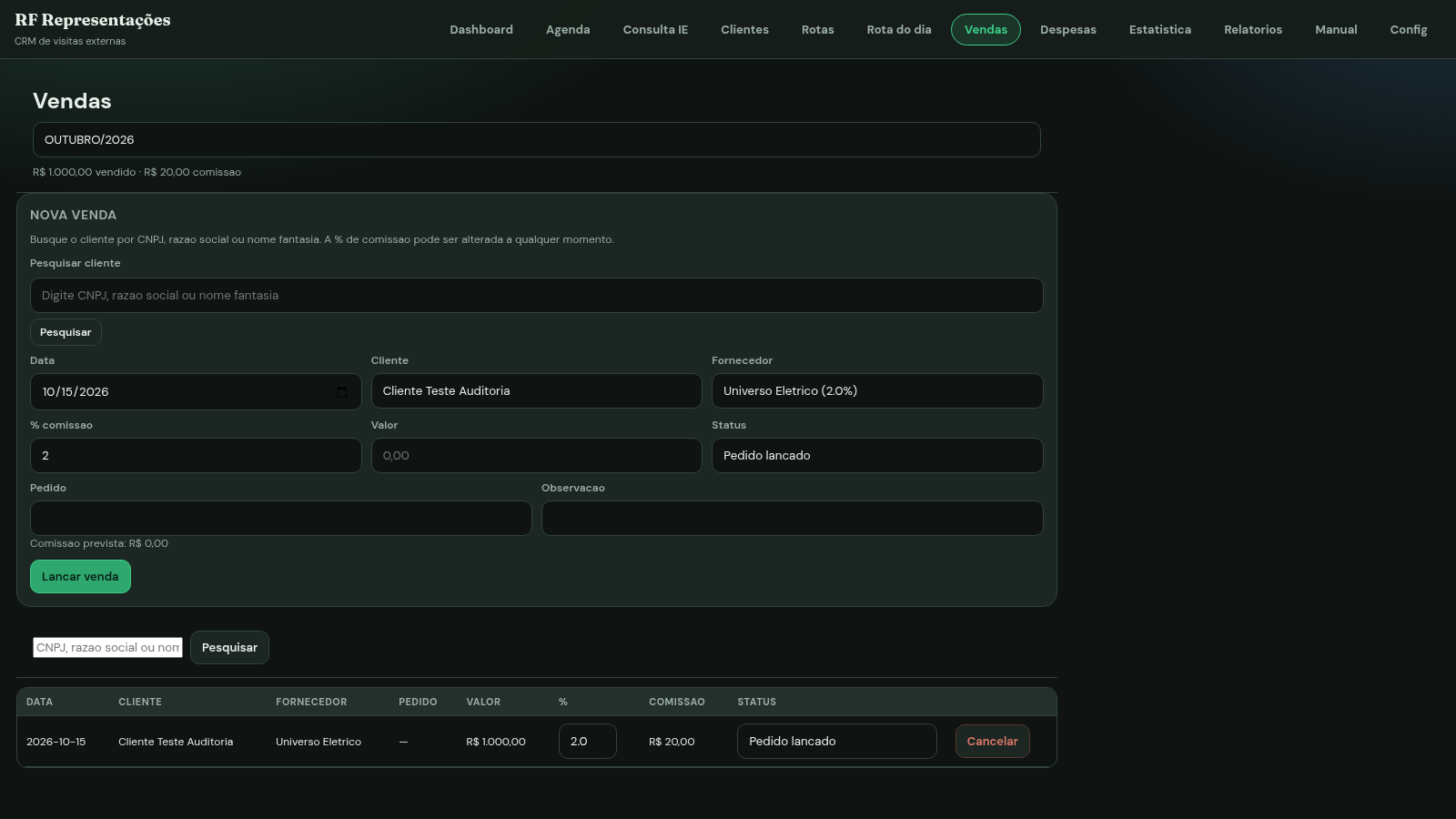This screenshot has height=819, width=1456.
Task: Go to Despesas tab
Action: [1068, 30]
